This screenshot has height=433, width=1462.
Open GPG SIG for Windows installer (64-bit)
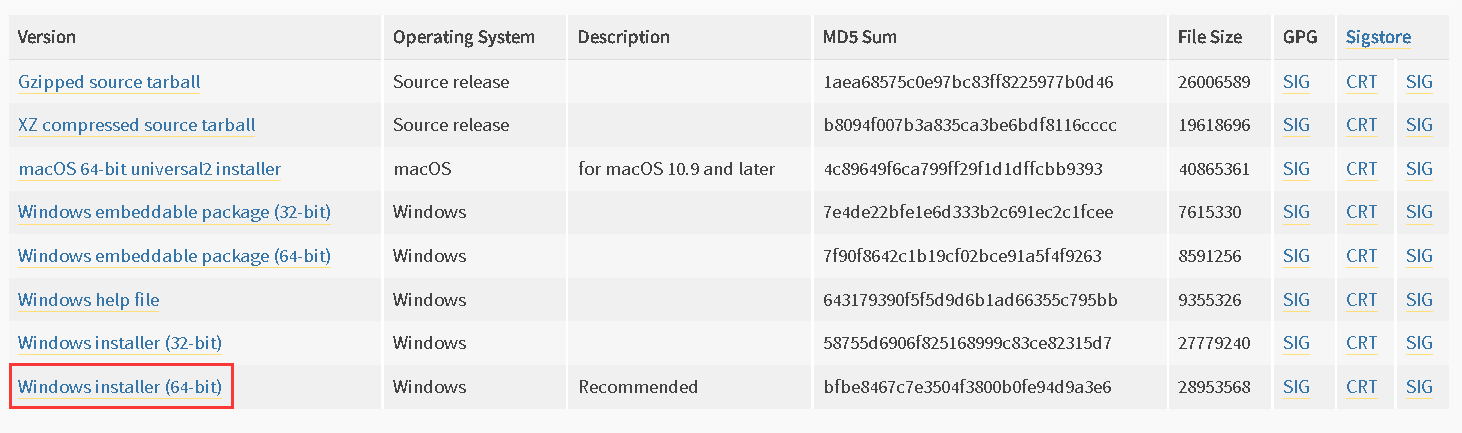point(1296,387)
